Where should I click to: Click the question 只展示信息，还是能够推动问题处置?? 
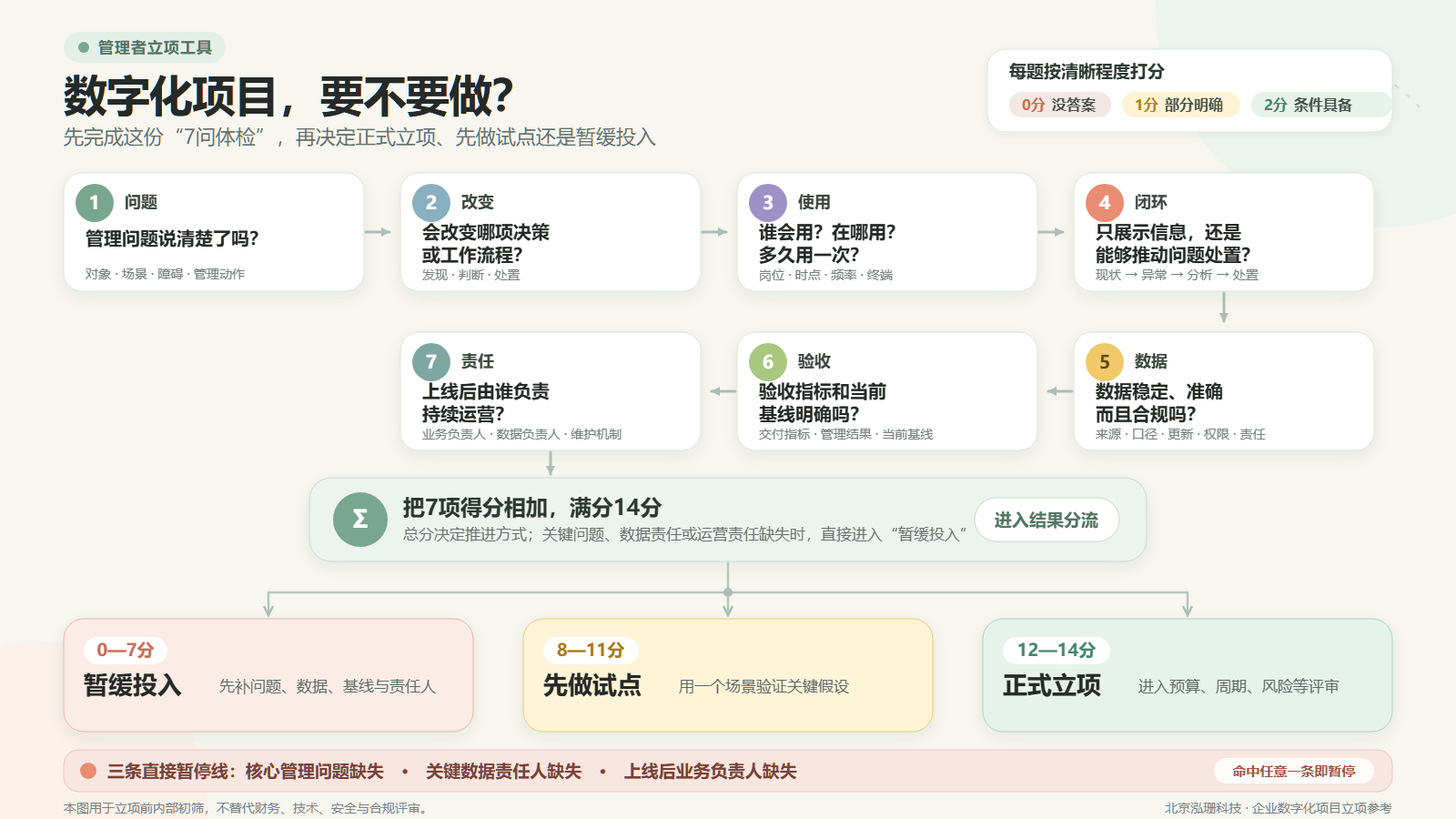click(x=1173, y=243)
